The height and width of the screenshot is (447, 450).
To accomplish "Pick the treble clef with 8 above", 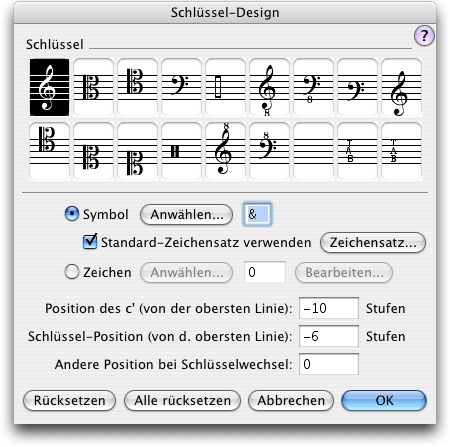I will [x=226, y=151].
